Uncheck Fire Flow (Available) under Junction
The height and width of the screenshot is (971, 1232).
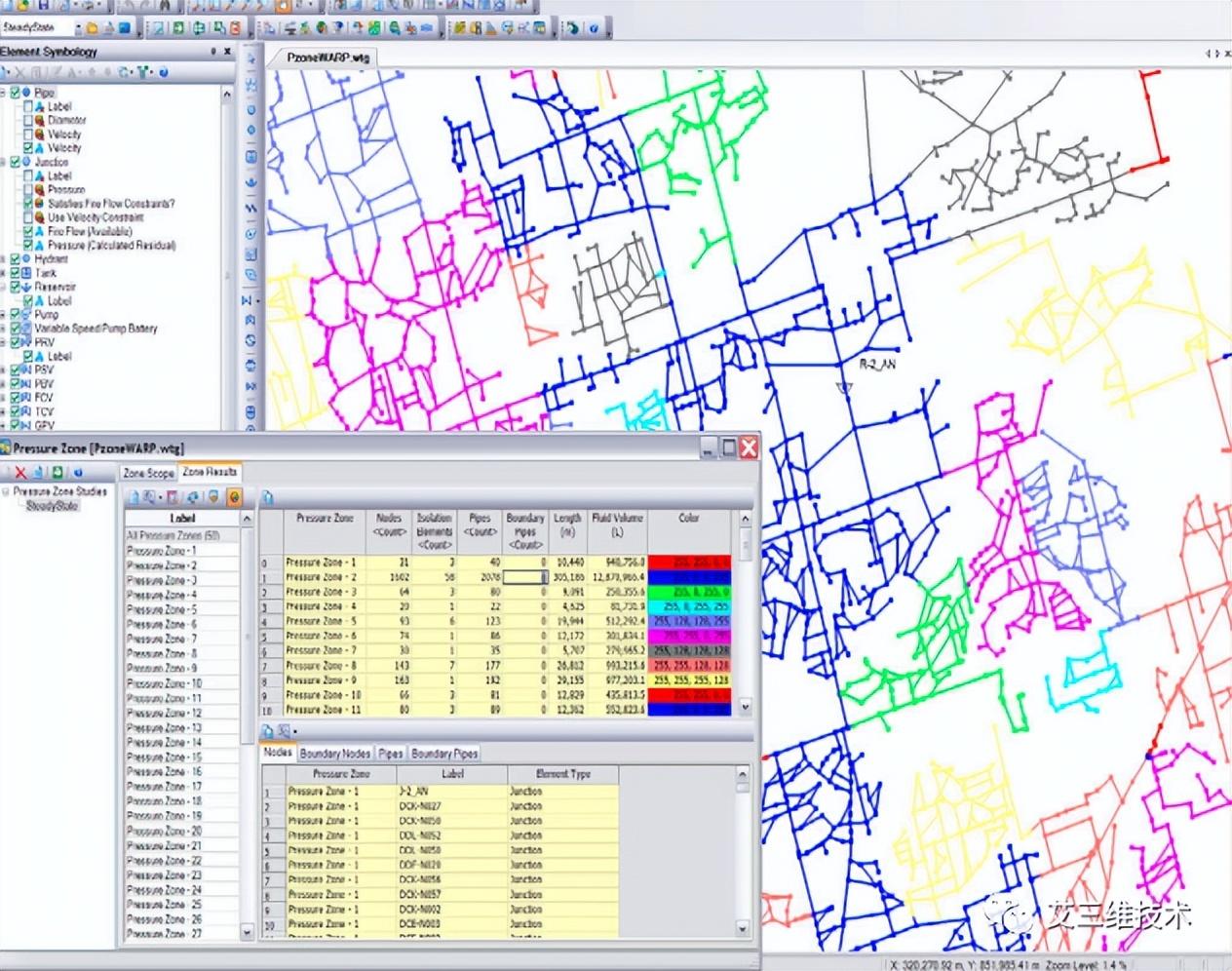tap(27, 231)
